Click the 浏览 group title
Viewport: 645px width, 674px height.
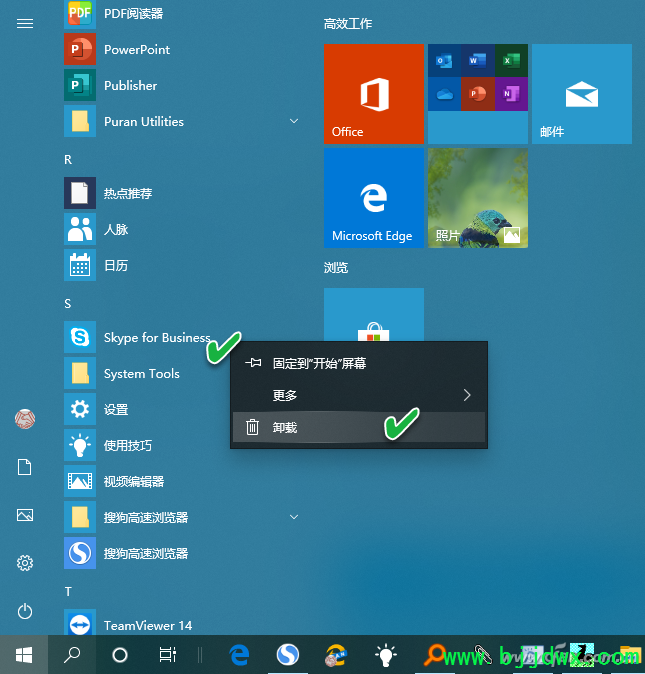tap(336, 268)
